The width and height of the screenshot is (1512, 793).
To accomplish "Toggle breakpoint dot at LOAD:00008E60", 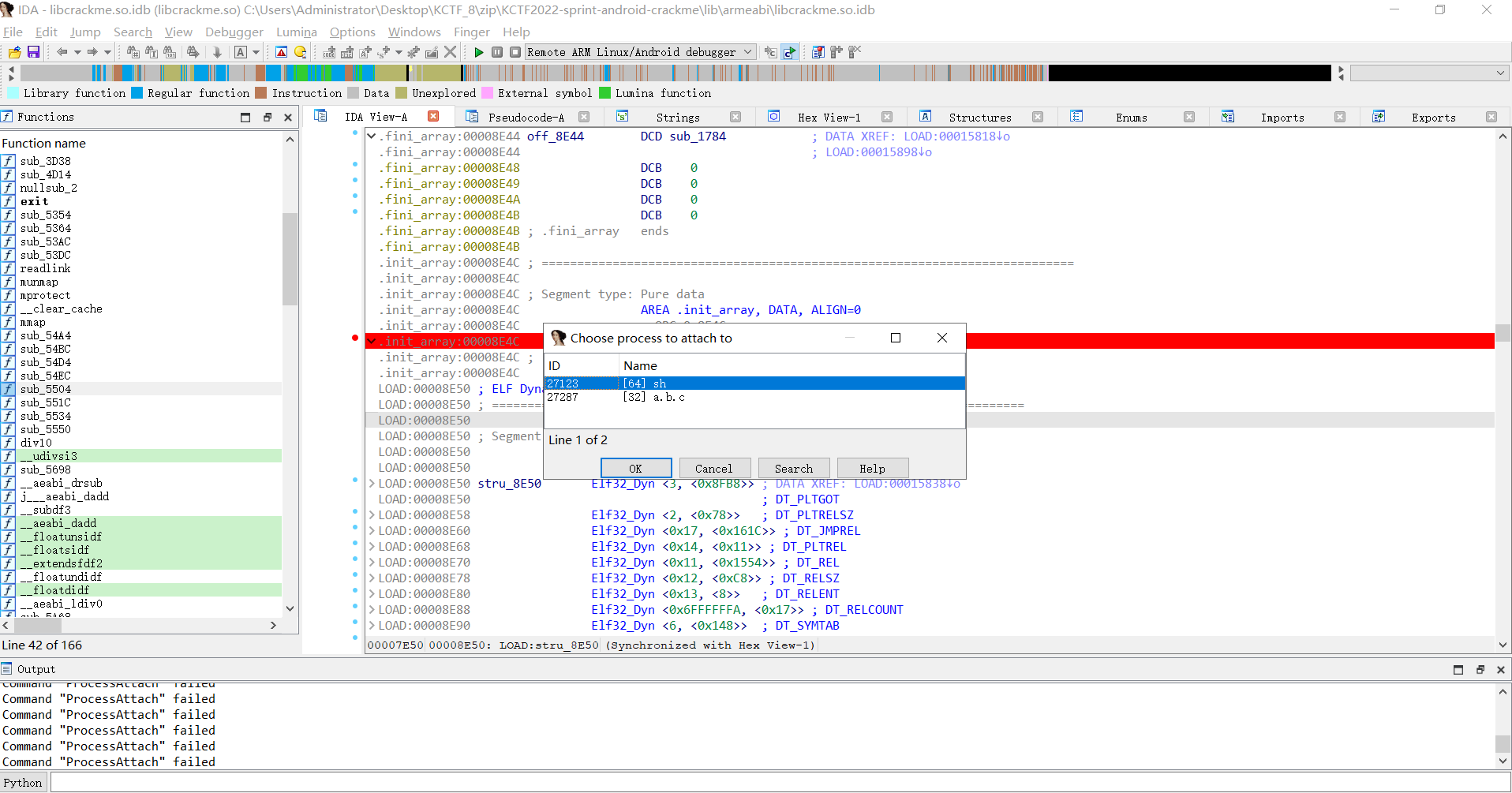I will (x=355, y=528).
